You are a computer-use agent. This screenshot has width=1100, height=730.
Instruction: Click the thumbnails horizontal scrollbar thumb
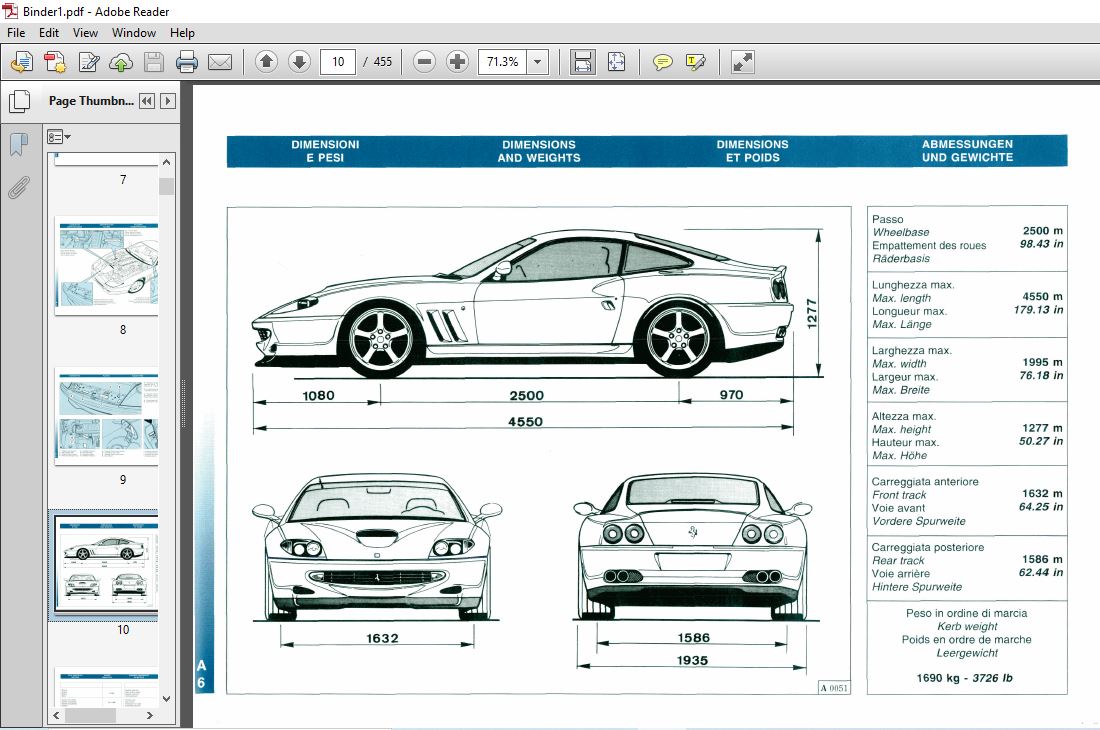(90, 715)
